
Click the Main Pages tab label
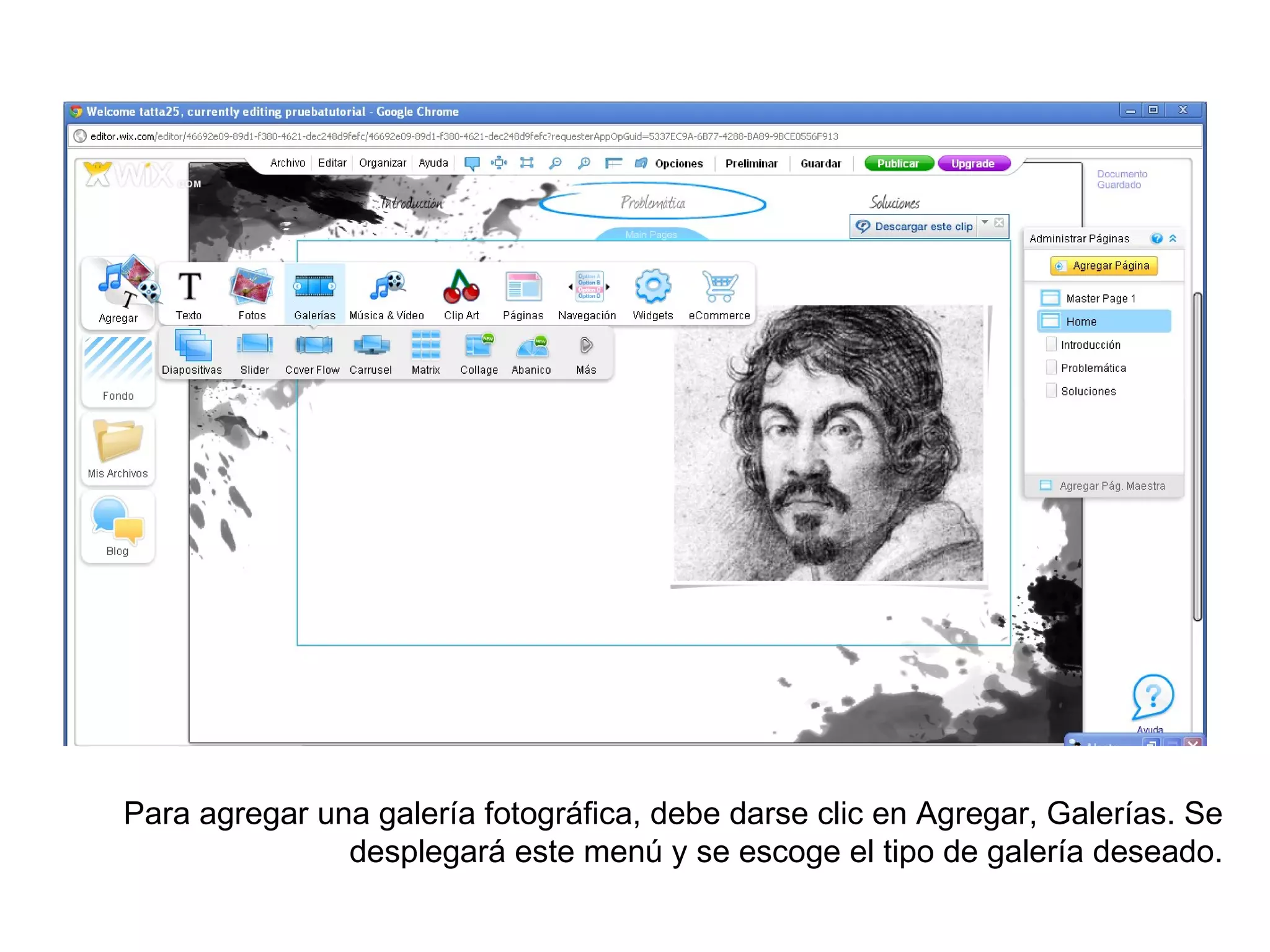coord(651,234)
